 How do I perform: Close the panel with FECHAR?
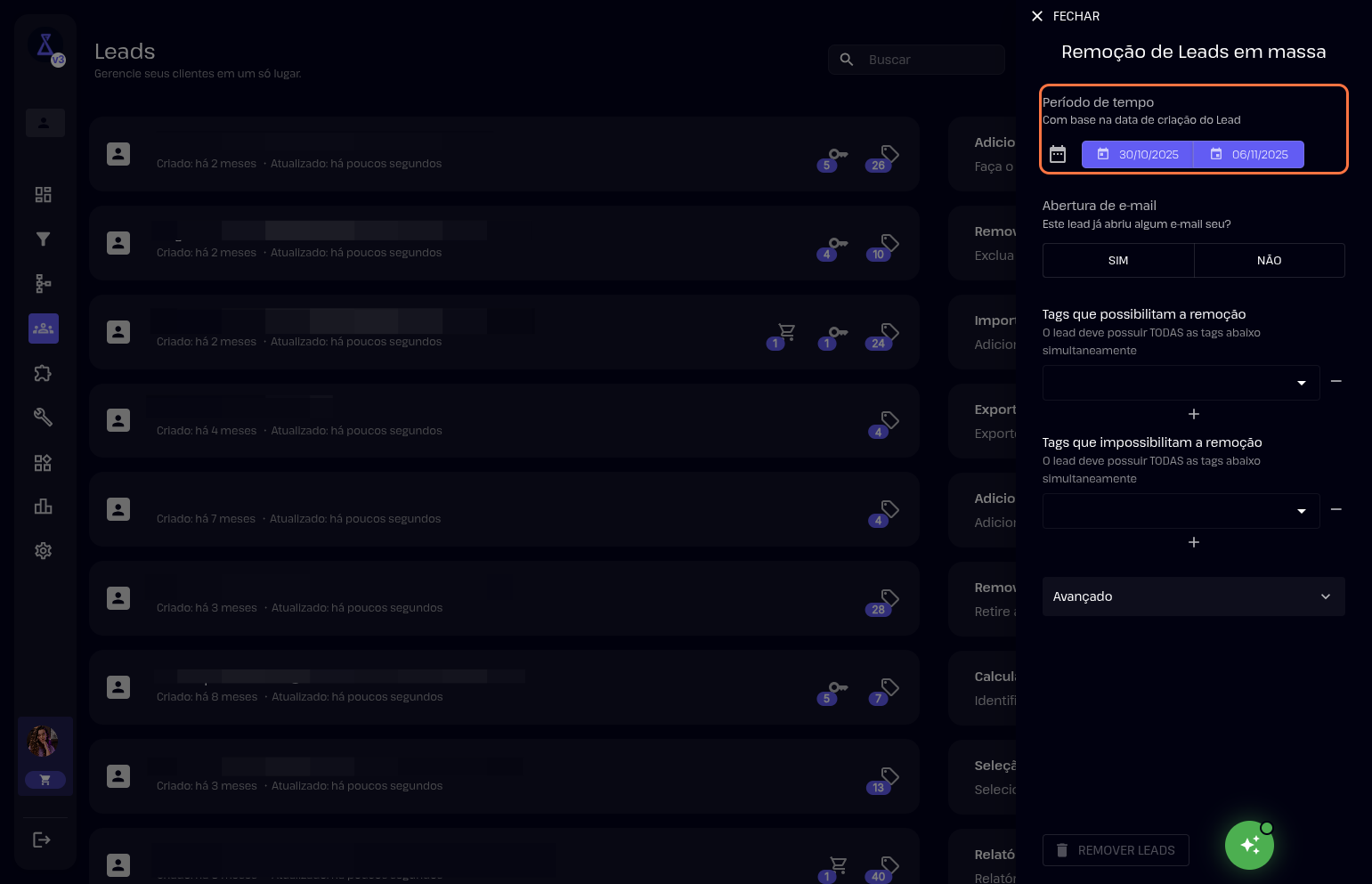[x=1066, y=16]
